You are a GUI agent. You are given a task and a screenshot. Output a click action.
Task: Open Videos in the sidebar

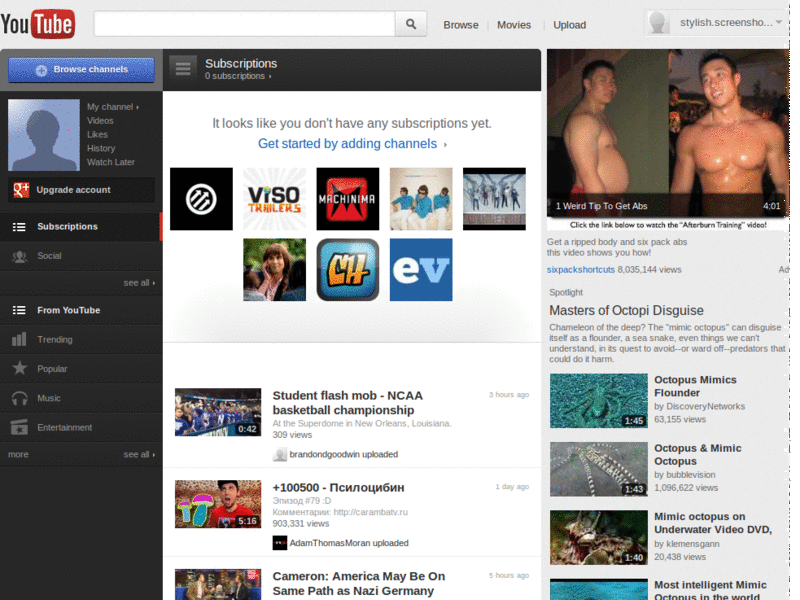click(100, 120)
